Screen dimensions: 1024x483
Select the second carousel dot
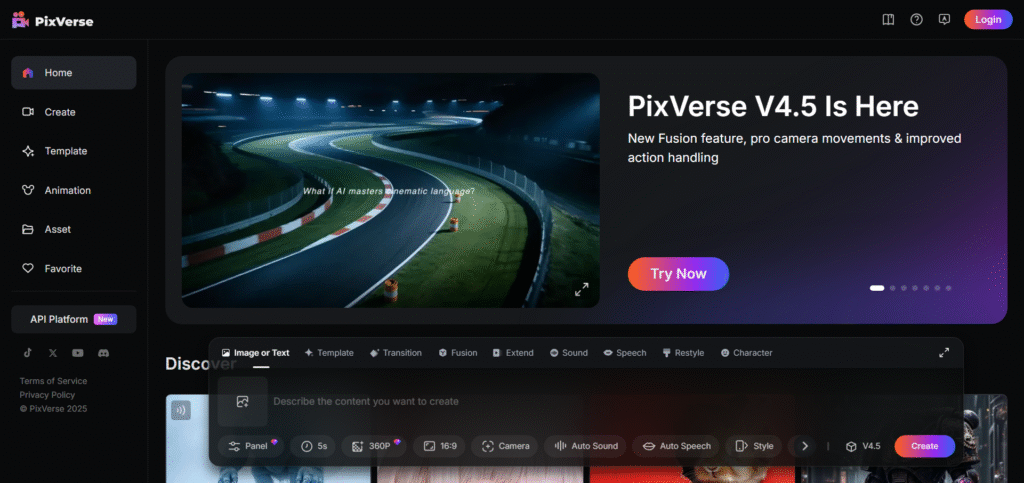(893, 288)
